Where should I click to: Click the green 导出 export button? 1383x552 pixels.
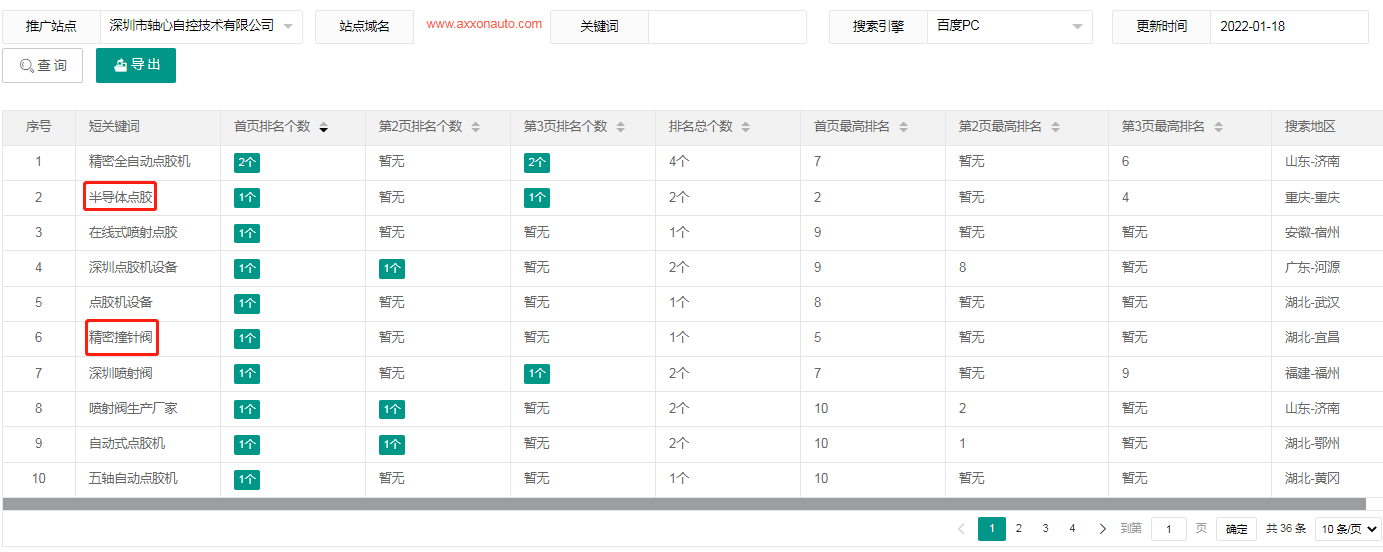(136, 65)
